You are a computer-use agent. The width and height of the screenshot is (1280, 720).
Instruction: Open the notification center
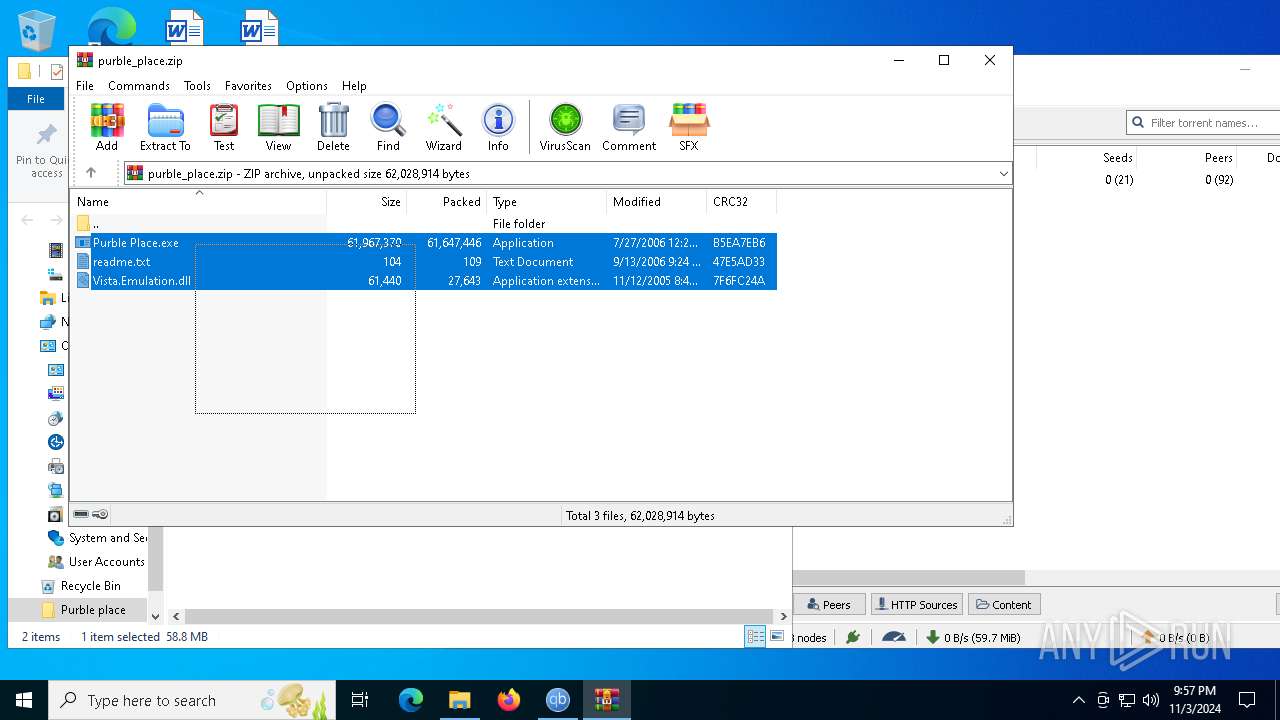(x=1247, y=700)
